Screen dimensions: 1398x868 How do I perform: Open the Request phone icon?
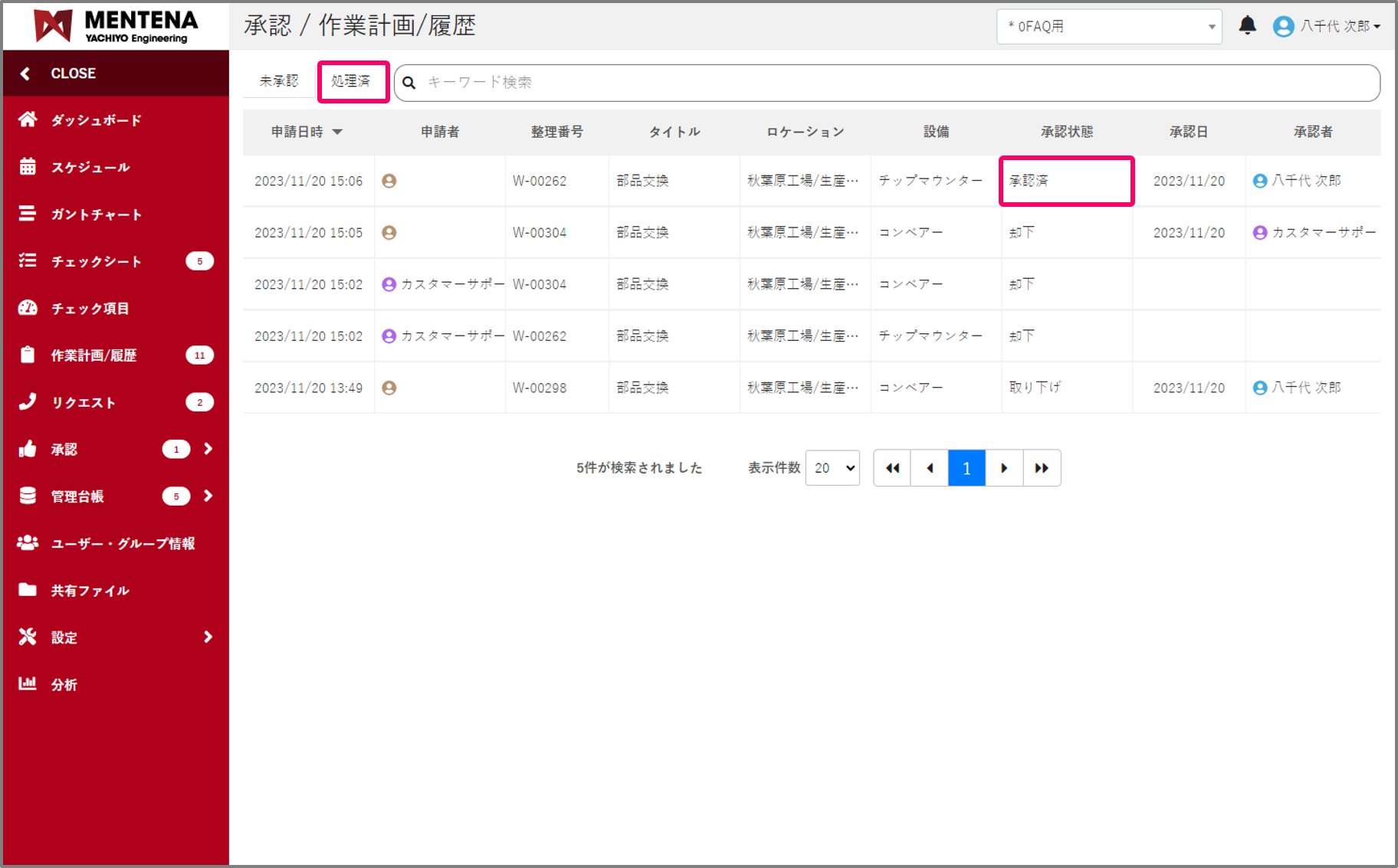tap(28, 401)
